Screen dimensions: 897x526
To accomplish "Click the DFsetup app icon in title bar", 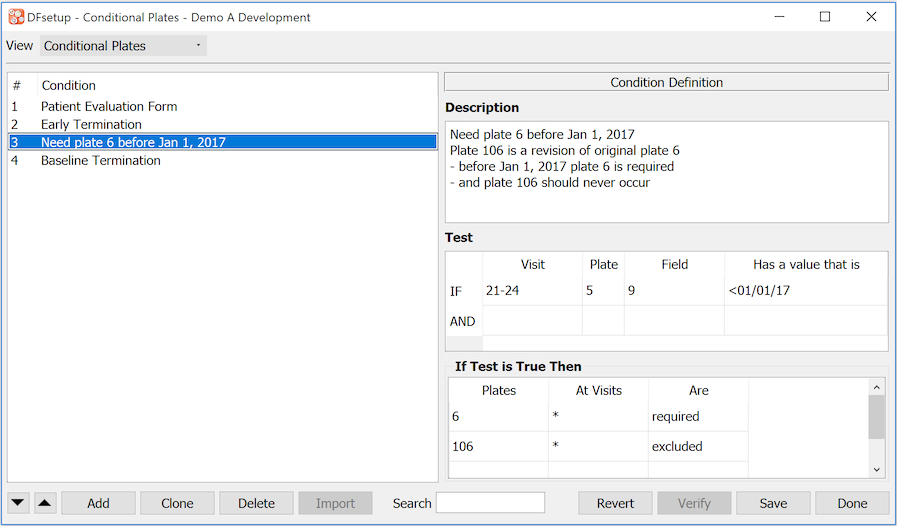I will [16, 17].
